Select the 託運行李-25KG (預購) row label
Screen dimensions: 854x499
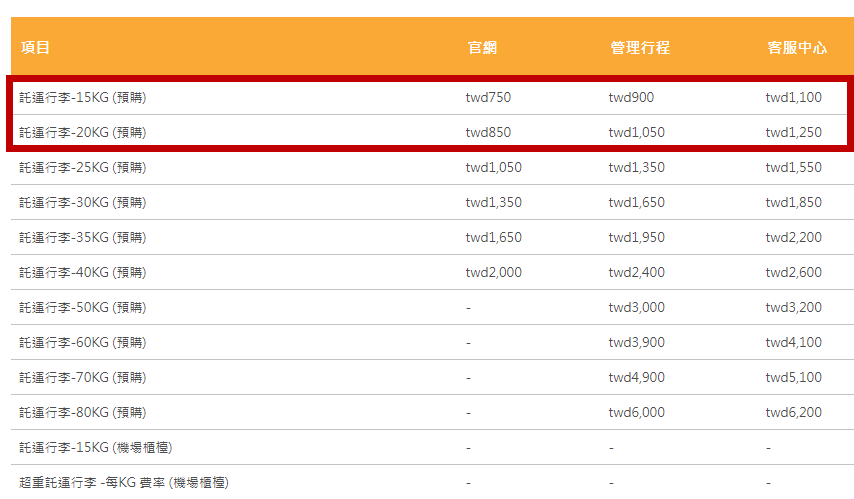click(x=83, y=167)
